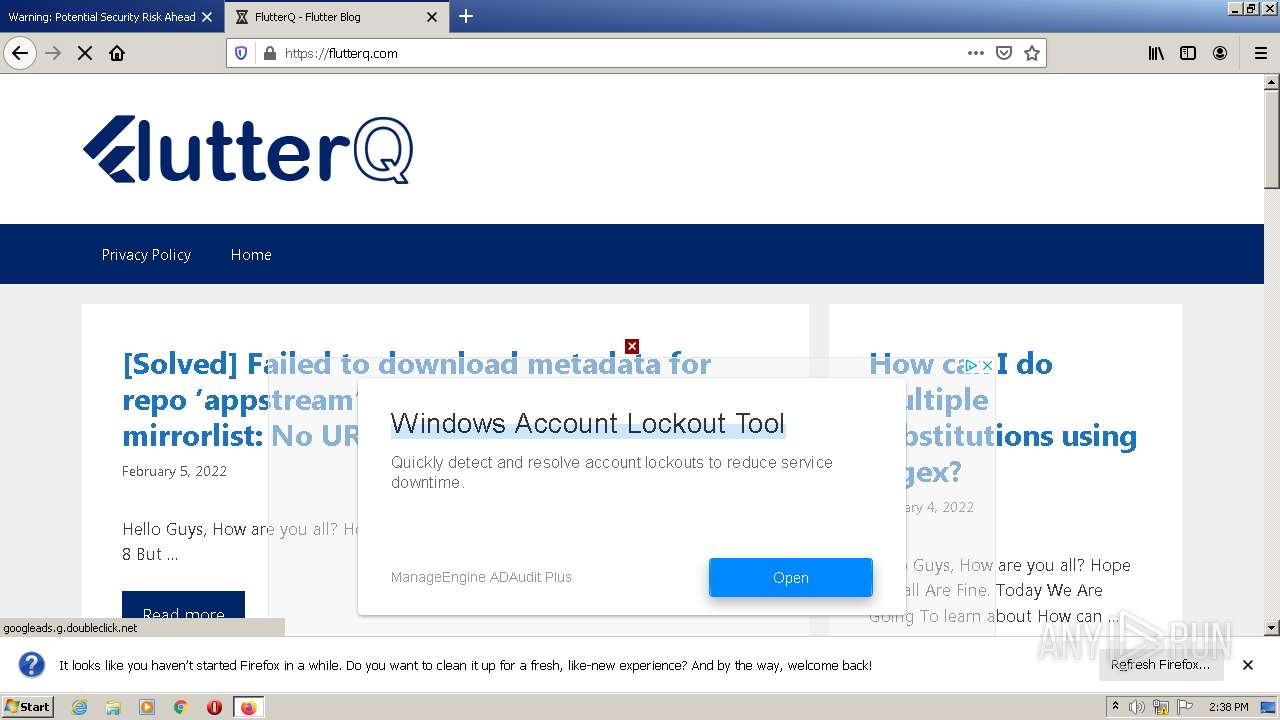Bookmark this page with the star
This screenshot has width=1280, height=720.
click(1032, 53)
